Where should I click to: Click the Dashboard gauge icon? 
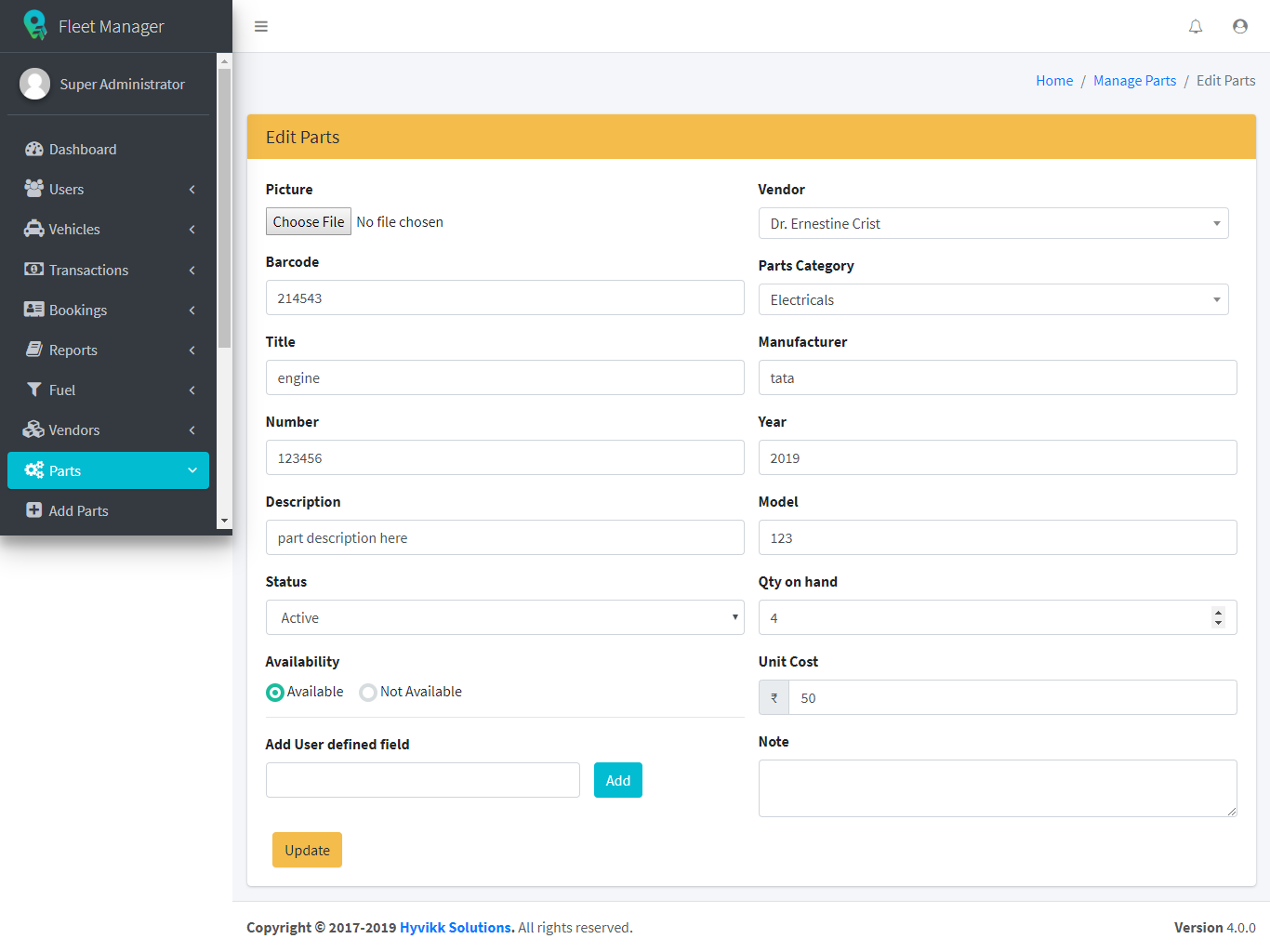tap(34, 149)
